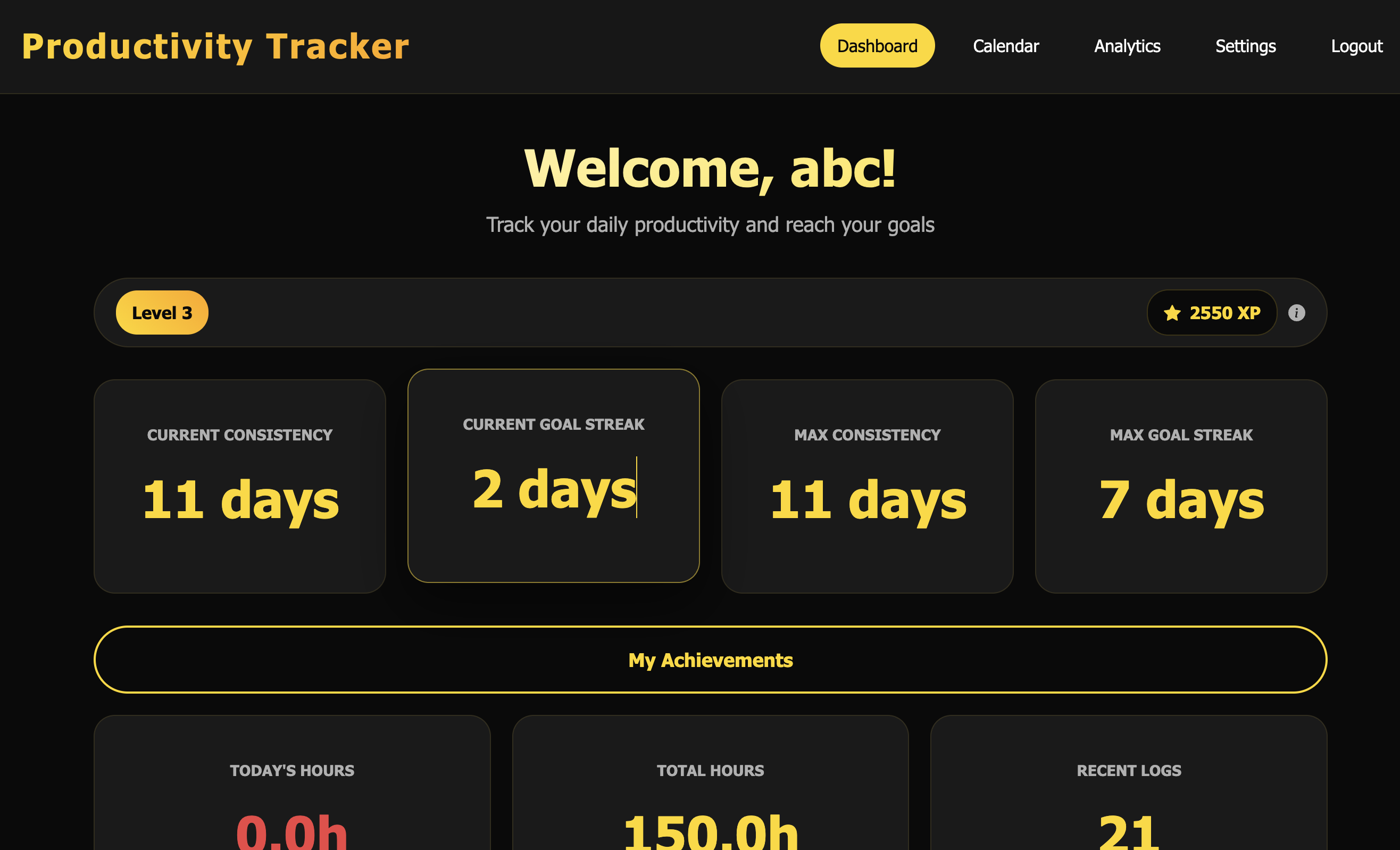Click the info icon beside XP
The width and height of the screenshot is (1400, 850).
[1296, 313]
